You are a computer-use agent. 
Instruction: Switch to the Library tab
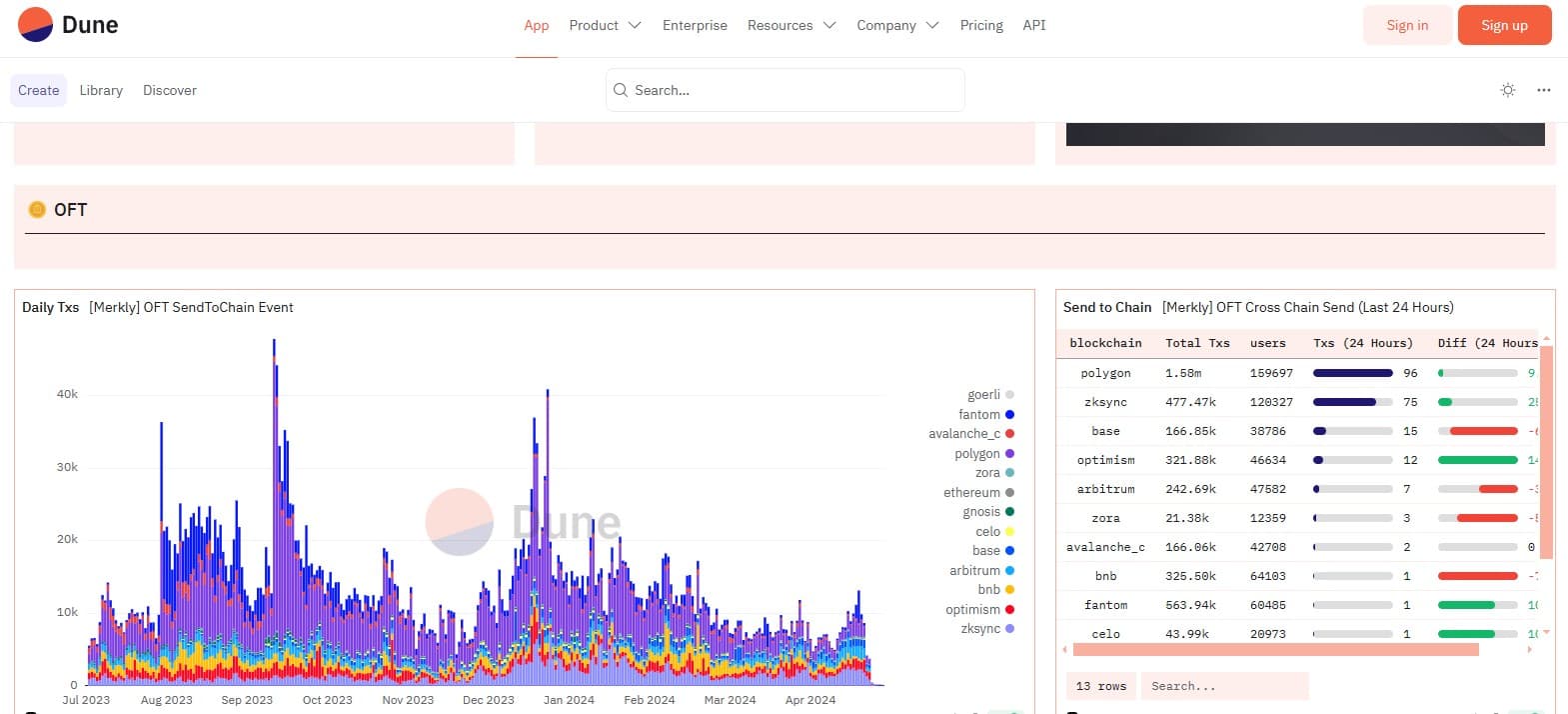click(101, 90)
